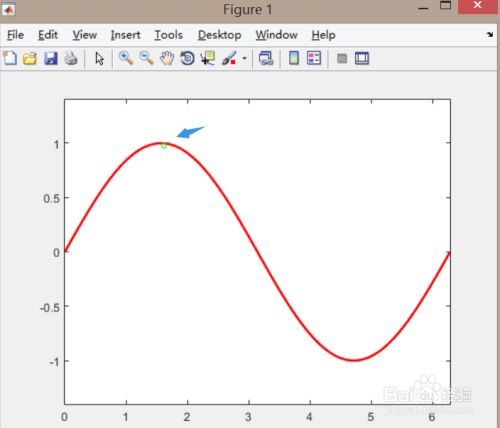Click the dock figure arrow icon
The image size is (500, 428).
(490, 34)
